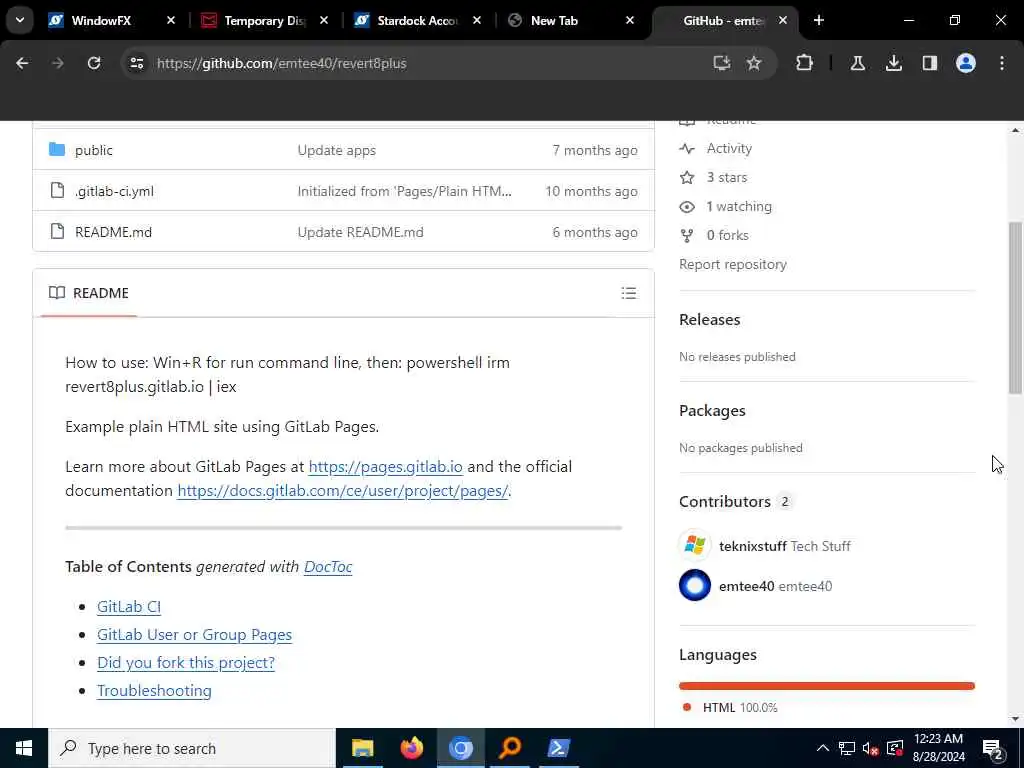
Task: Open the README outline list icon
Action: tap(628, 293)
